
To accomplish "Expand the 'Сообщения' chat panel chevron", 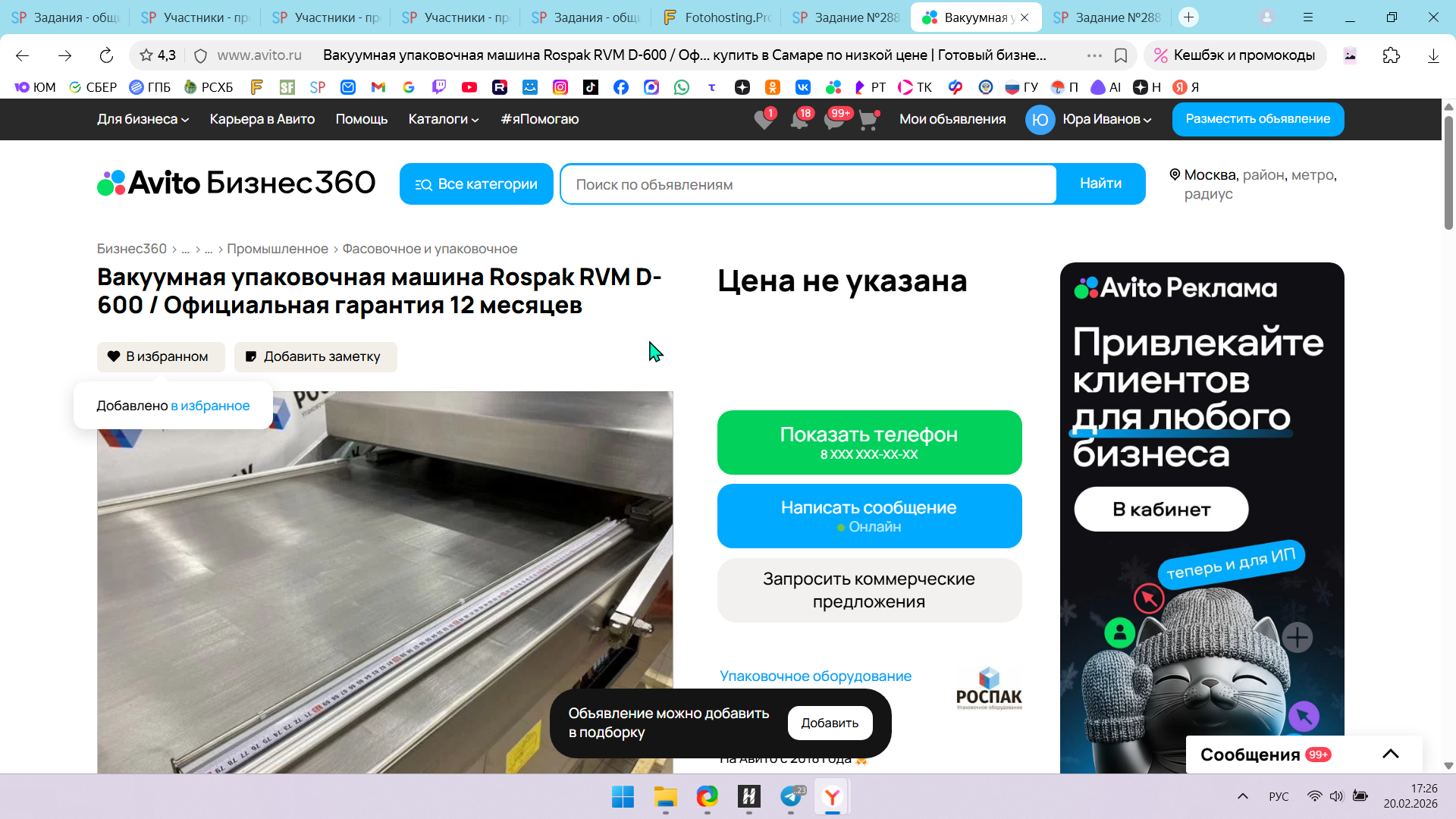I will pos(1390,754).
